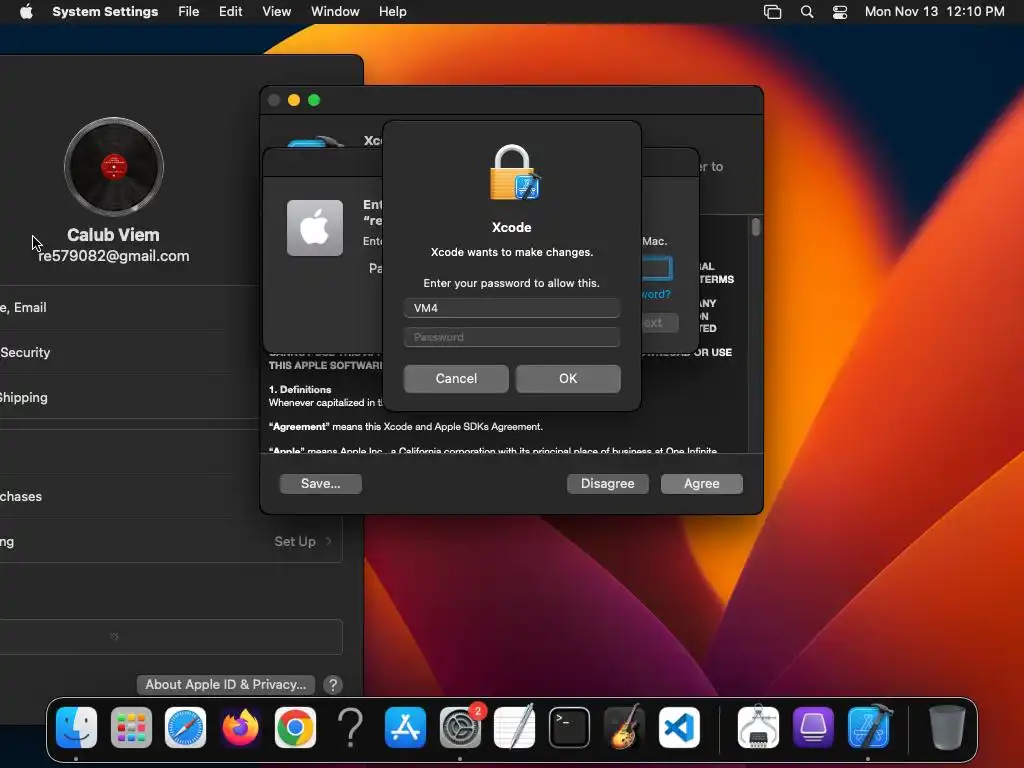Image resolution: width=1024 pixels, height=768 pixels.
Task: Open the Apple menu
Action: 26,11
